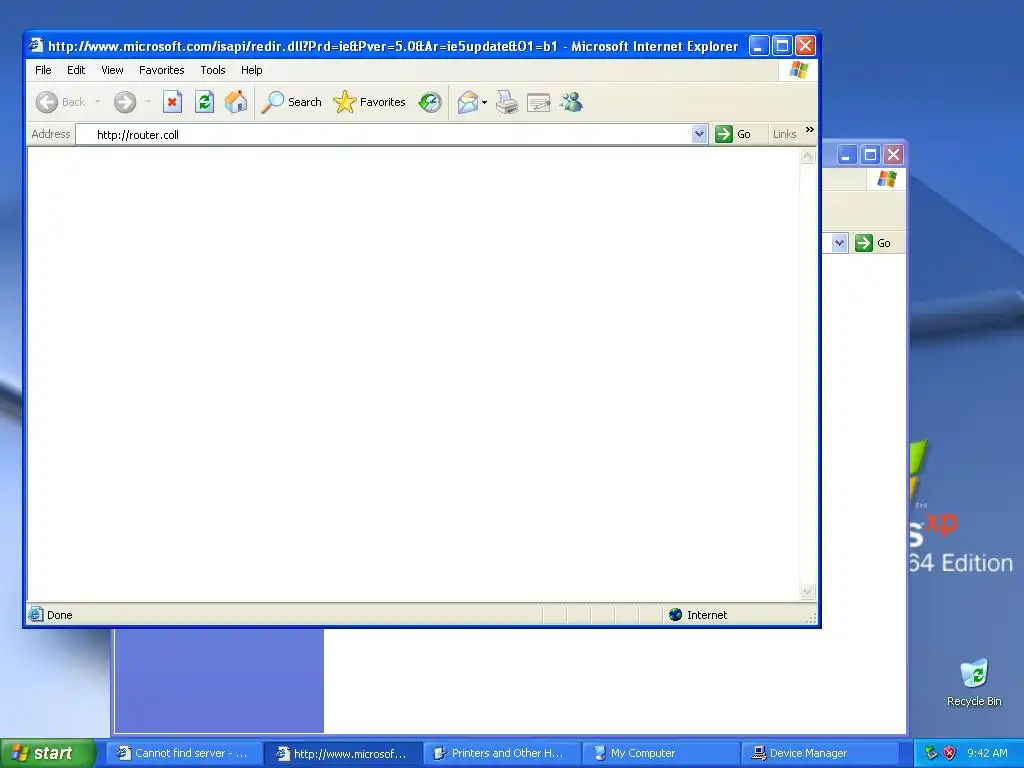Switch to Device Manager taskbar window

pos(819,753)
